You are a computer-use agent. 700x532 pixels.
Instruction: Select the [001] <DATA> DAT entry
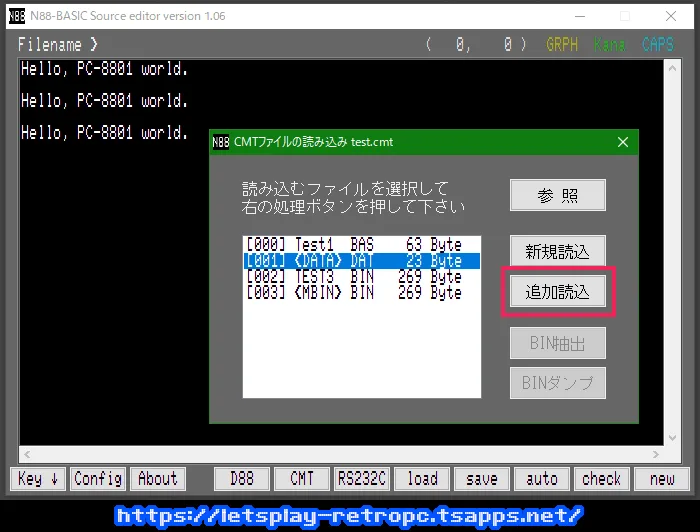pyautogui.click(x=353, y=261)
